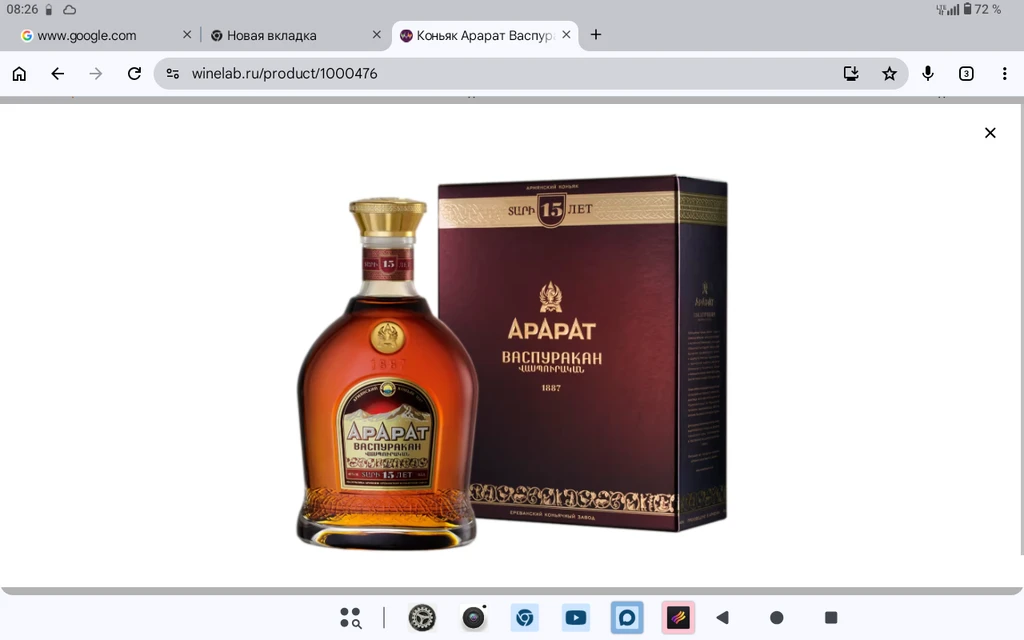
Task: Open the tab switcher showing 3 tabs
Action: pos(966,74)
